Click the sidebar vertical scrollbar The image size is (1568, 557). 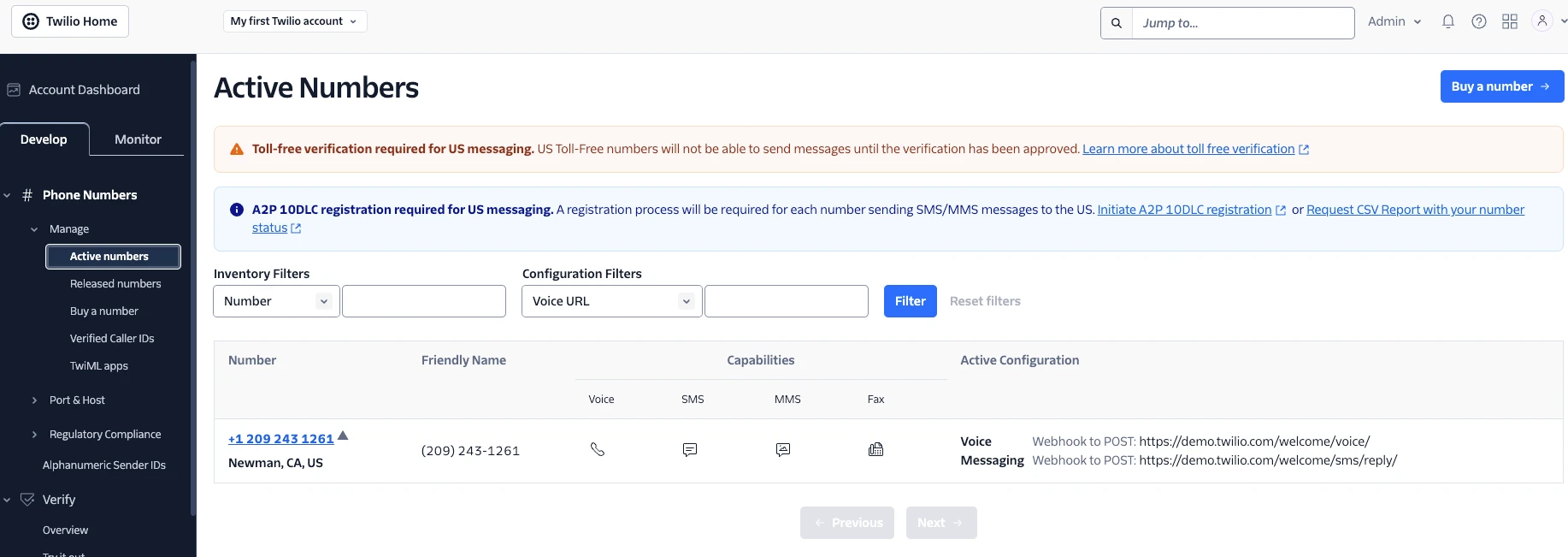point(193,287)
